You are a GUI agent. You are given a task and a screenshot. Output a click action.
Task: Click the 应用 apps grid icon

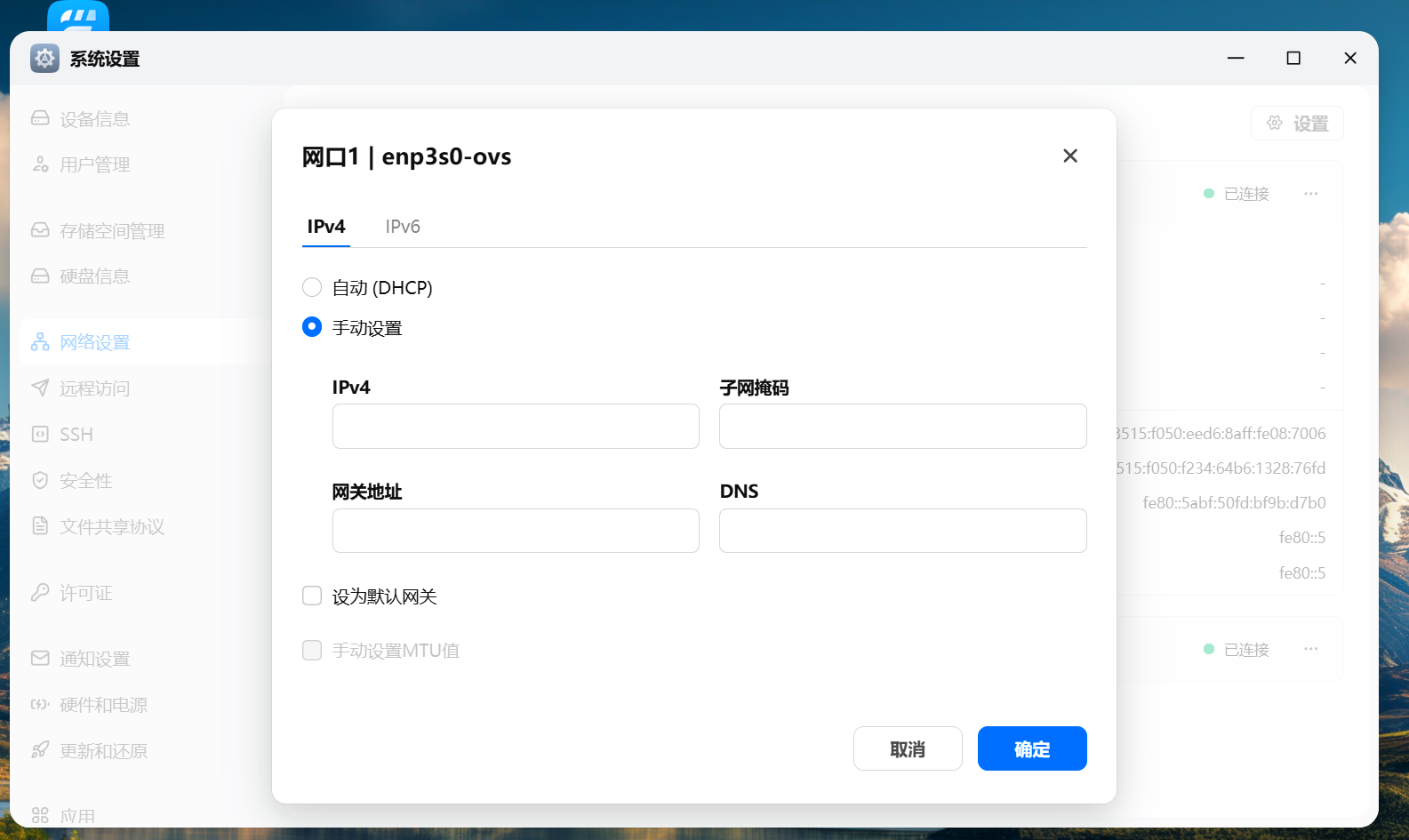click(x=40, y=815)
